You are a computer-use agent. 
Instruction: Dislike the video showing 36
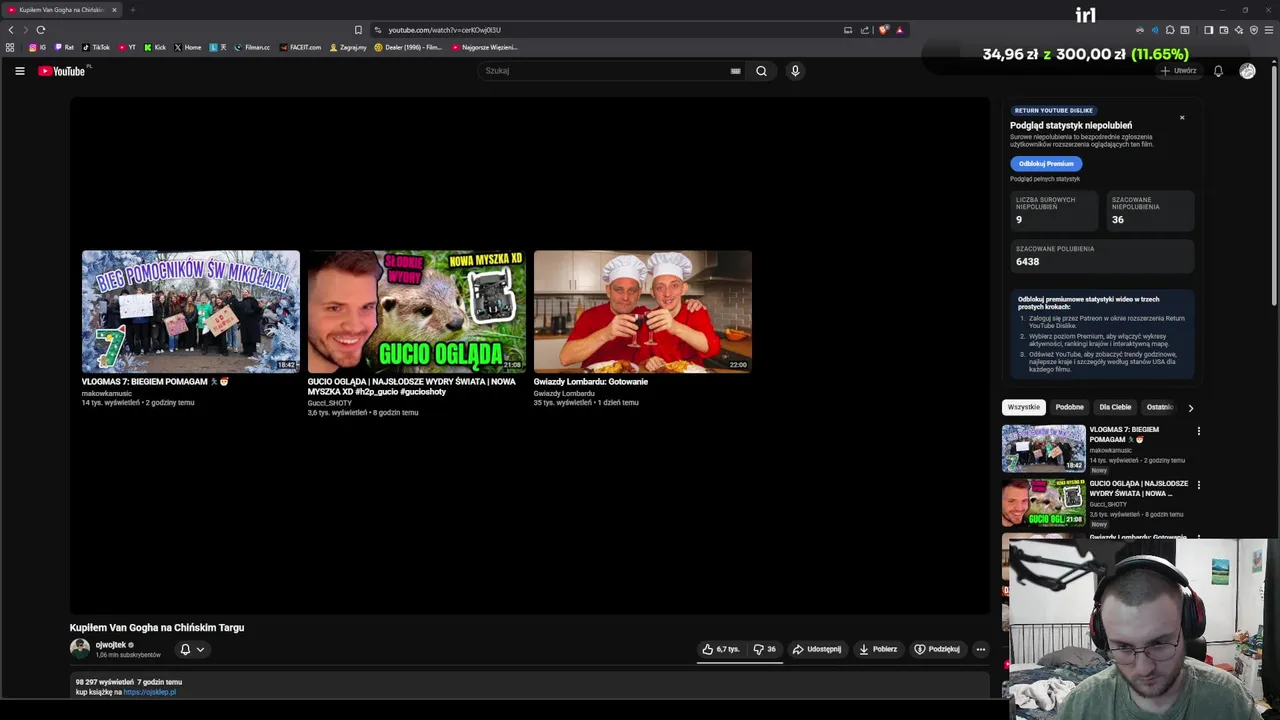[x=765, y=649]
